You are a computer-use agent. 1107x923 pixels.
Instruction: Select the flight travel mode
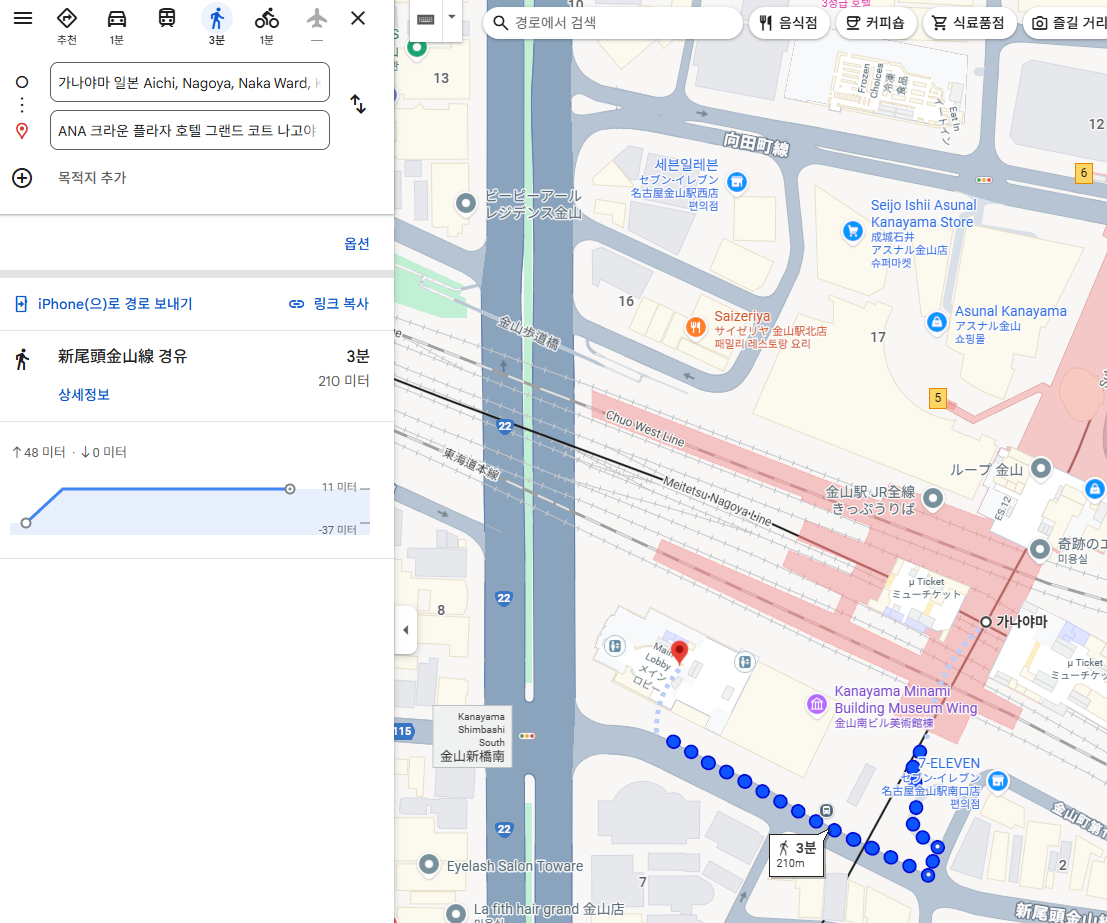[x=317, y=24]
